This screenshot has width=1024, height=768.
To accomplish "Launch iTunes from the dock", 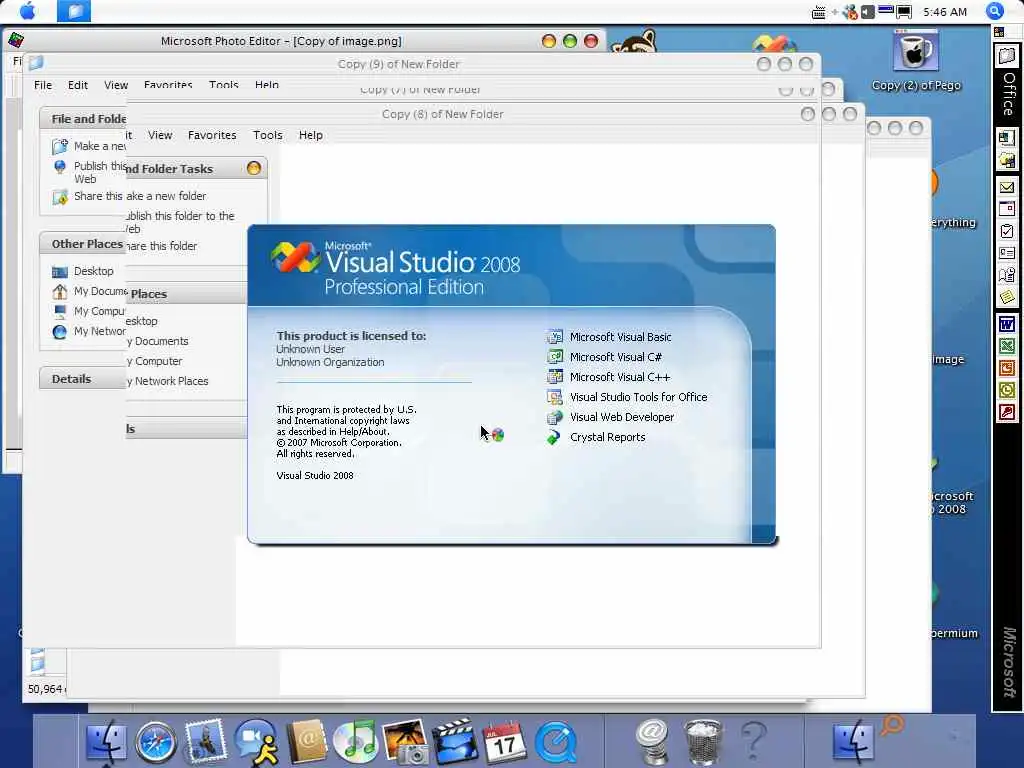I will [355, 741].
